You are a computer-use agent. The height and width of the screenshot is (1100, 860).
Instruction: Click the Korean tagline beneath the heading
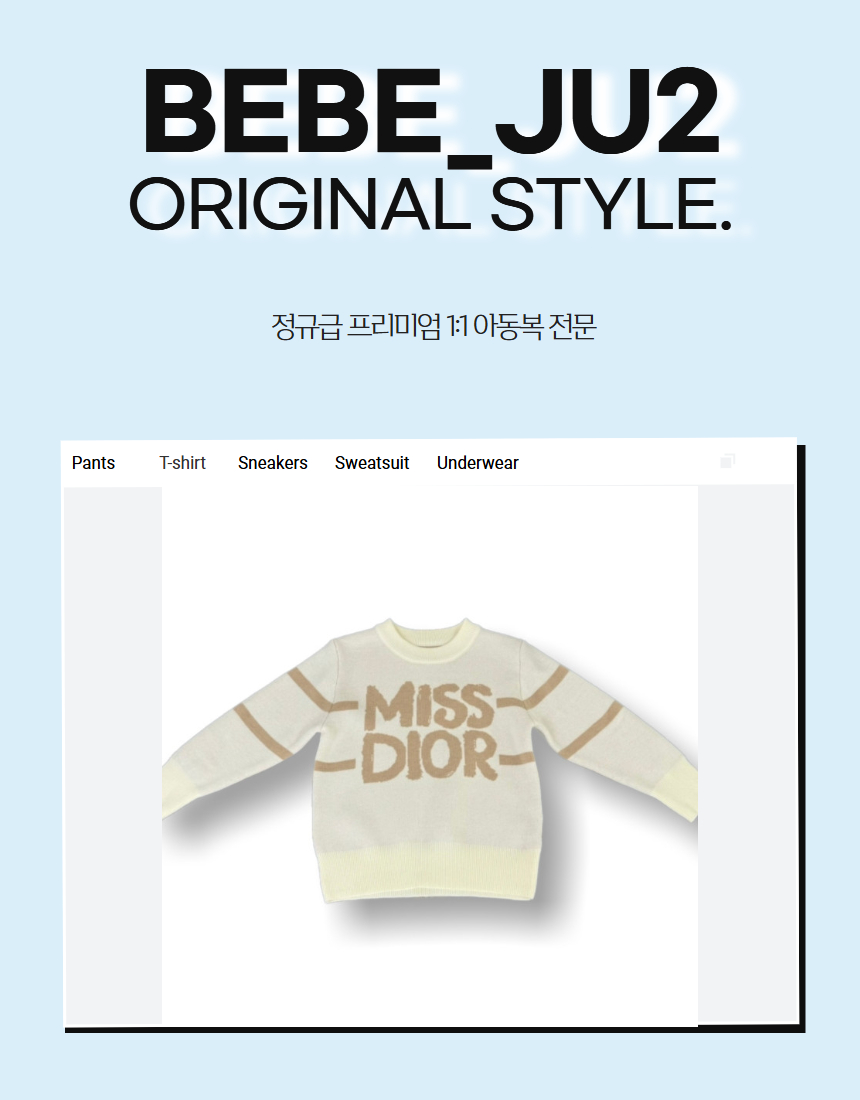click(x=434, y=326)
